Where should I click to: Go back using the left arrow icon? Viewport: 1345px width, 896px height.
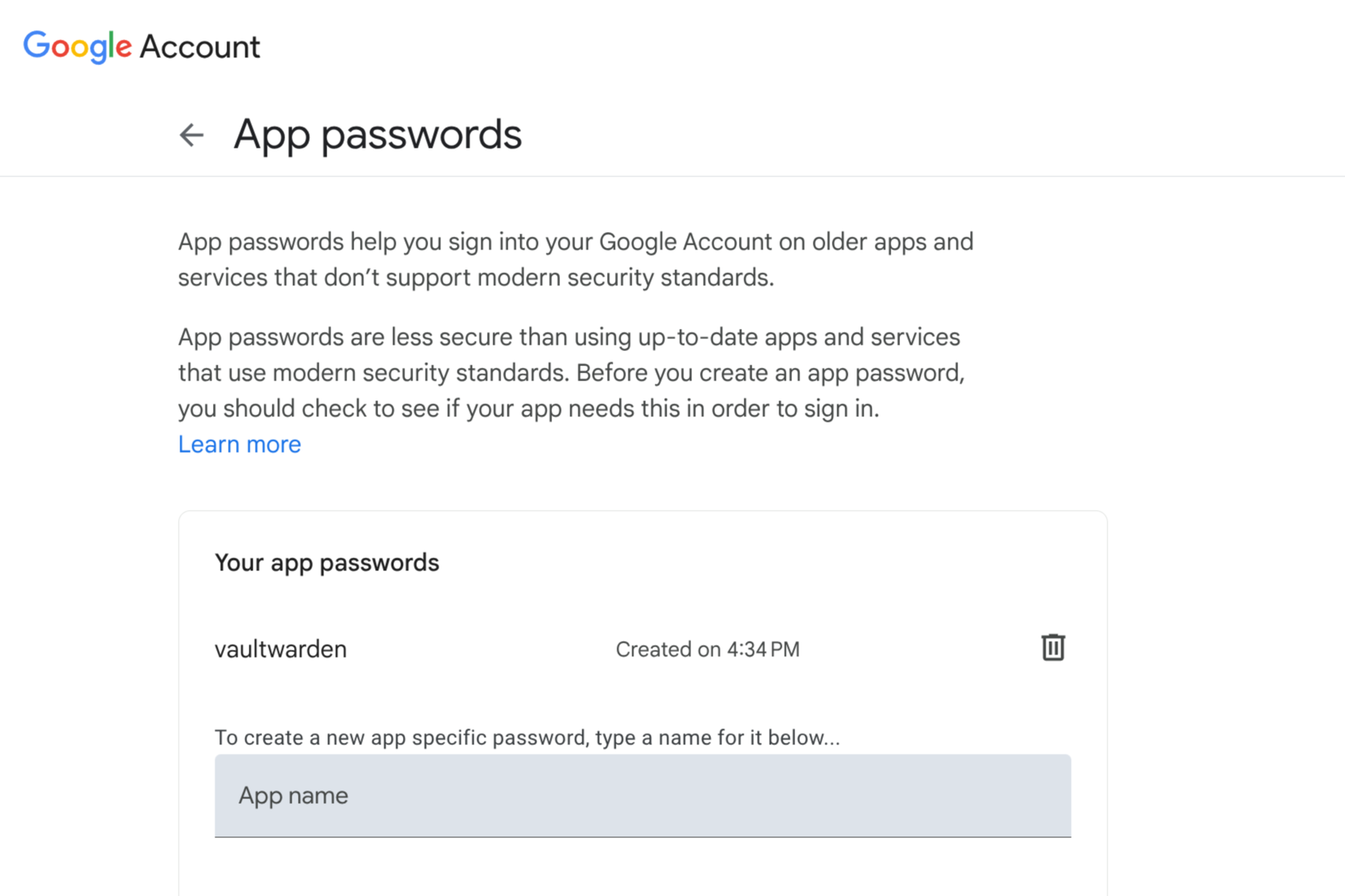coord(191,135)
